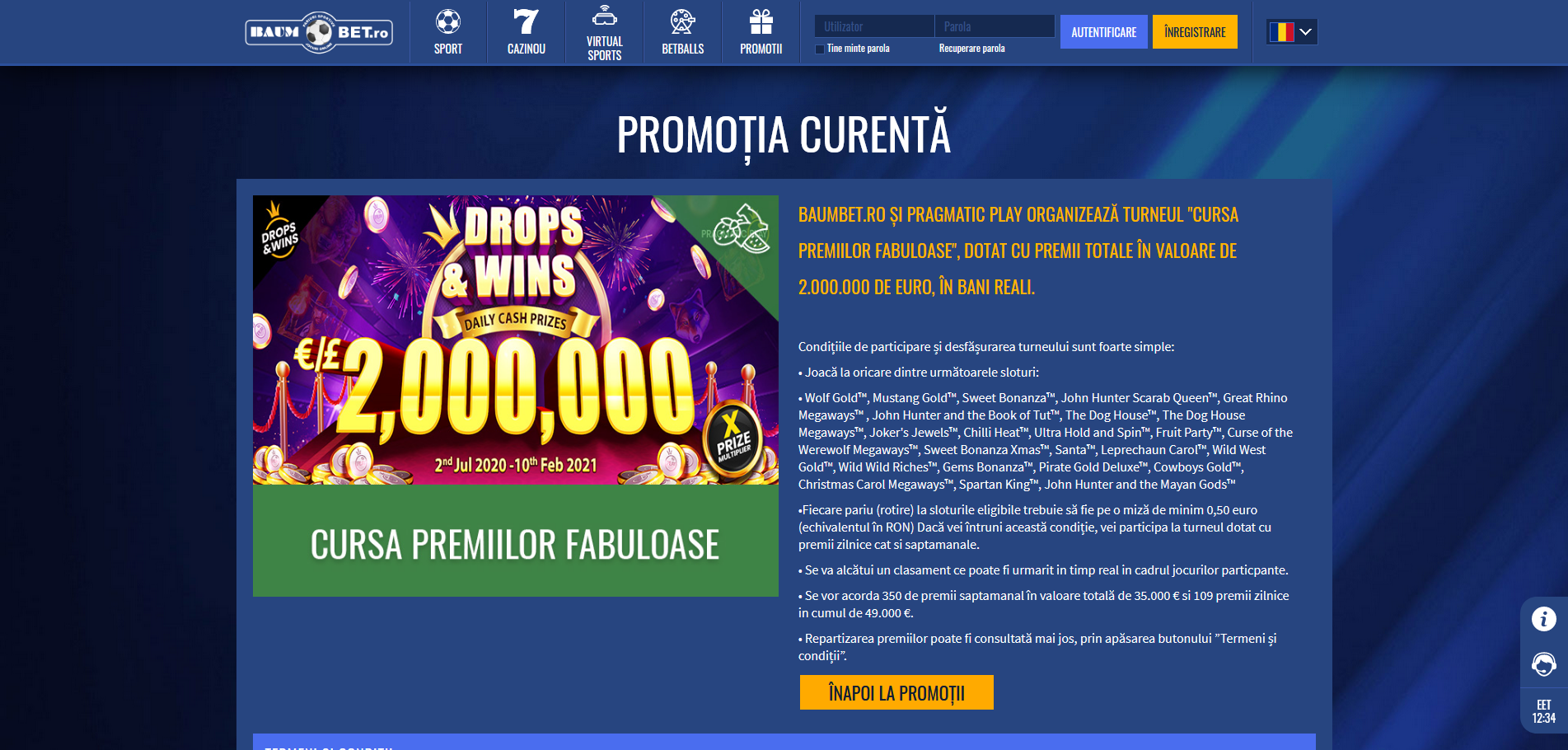Open Sport via the soccer ball icon
1568x750 pixels.
point(448,21)
